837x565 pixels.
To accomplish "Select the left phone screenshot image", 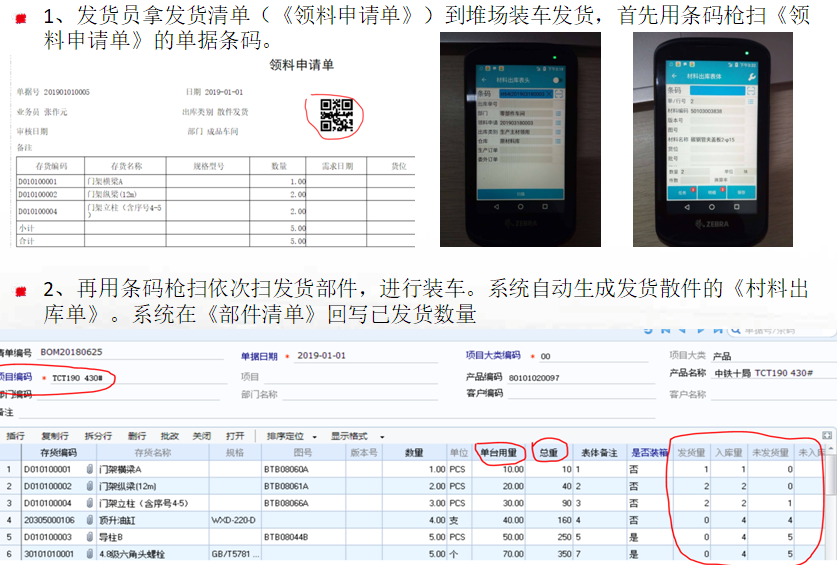I will [520, 139].
